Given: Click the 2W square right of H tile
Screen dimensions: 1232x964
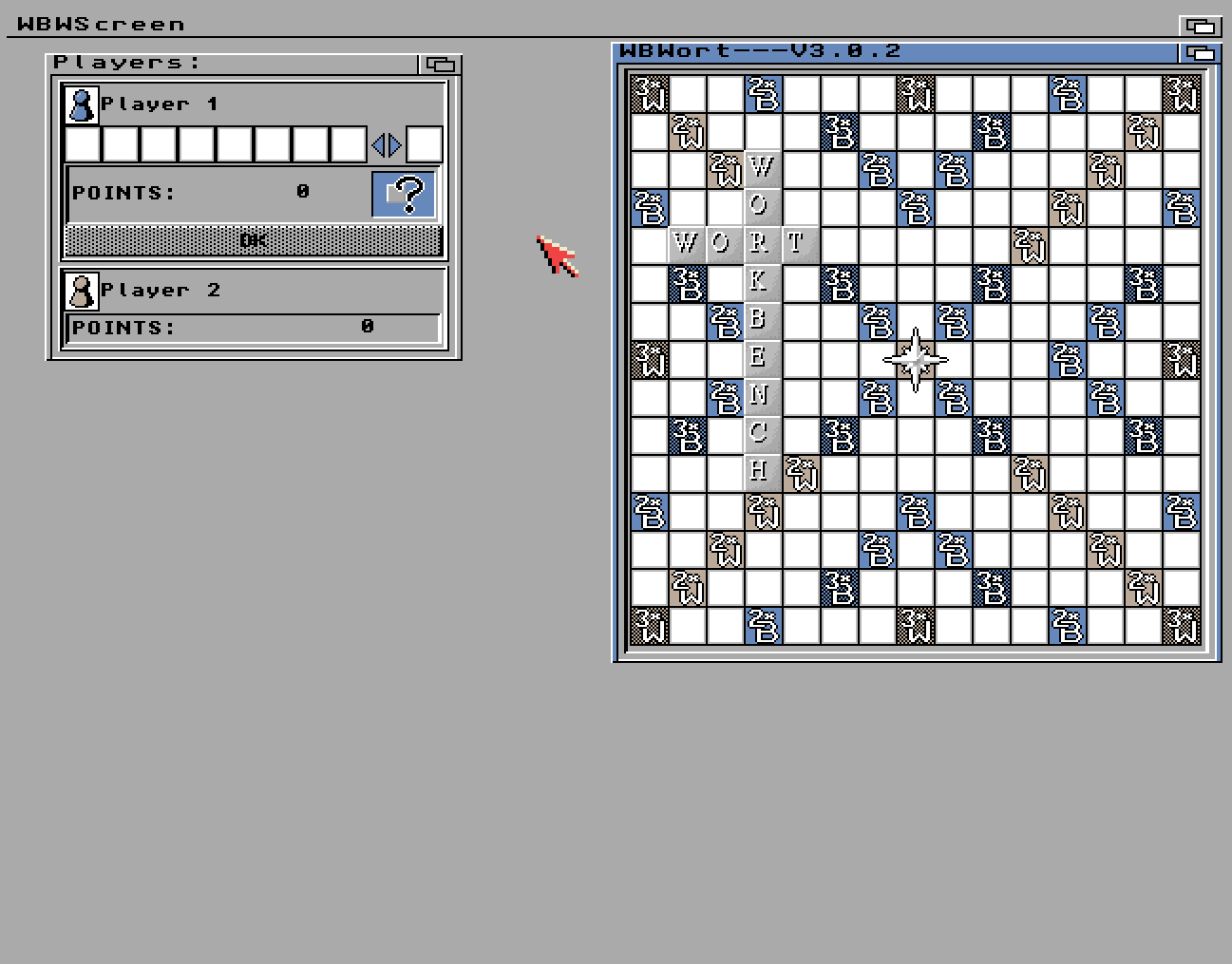Looking at the screenshot, I should (x=801, y=474).
